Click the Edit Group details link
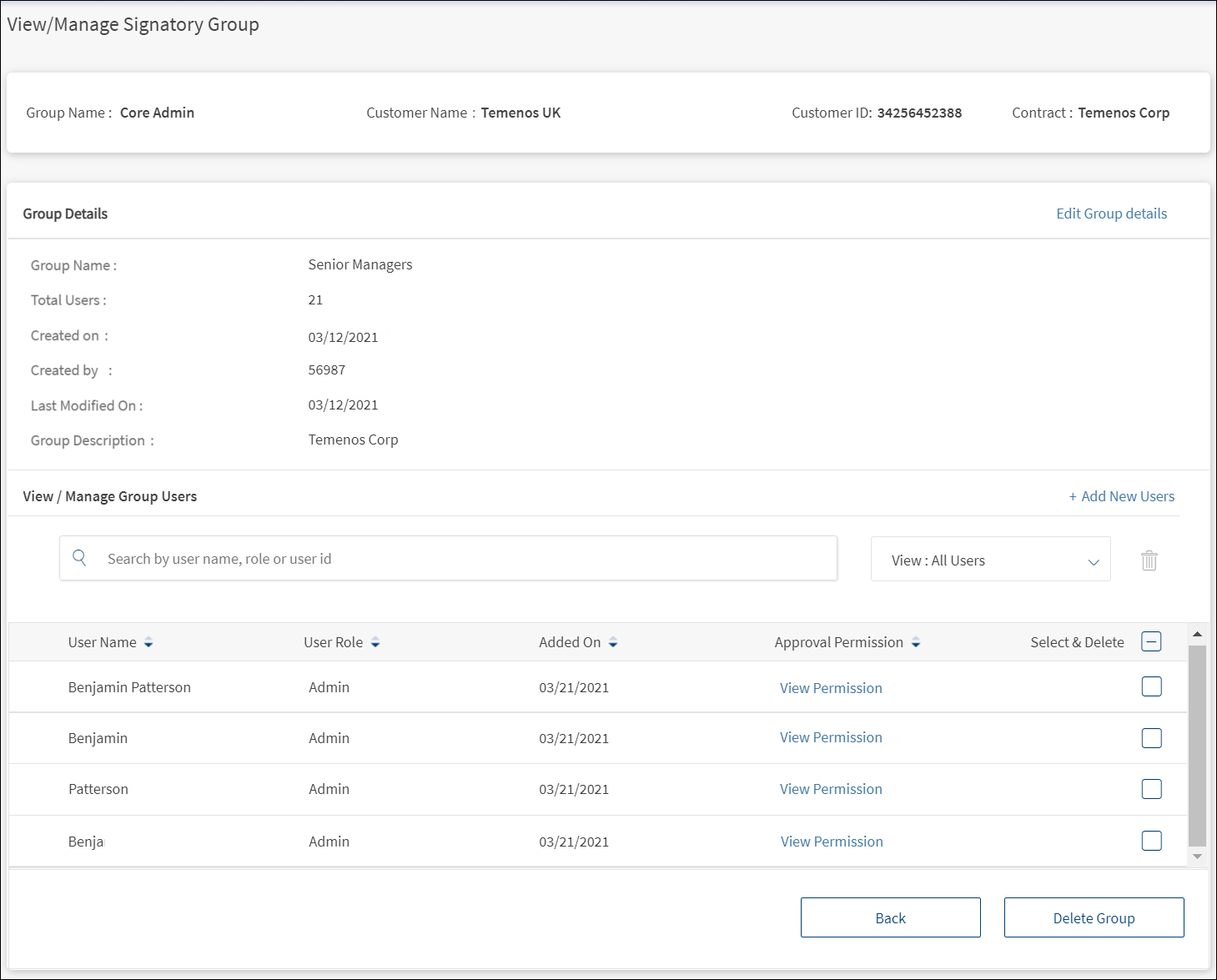Viewport: 1217px width, 980px height. 1111,214
